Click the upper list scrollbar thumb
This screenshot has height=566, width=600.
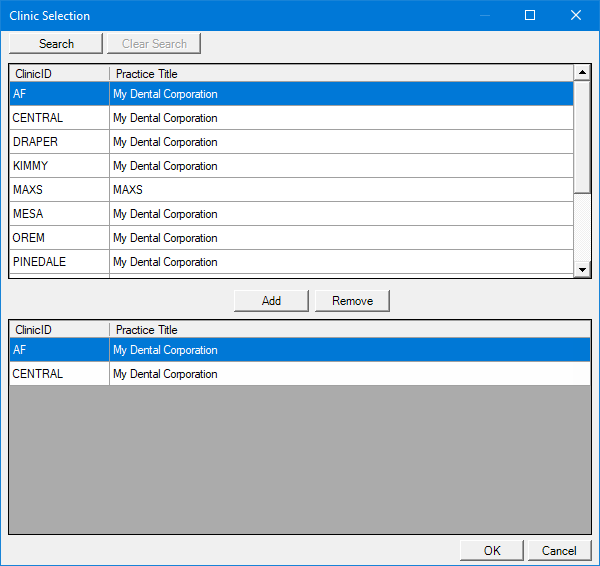(x=582, y=135)
